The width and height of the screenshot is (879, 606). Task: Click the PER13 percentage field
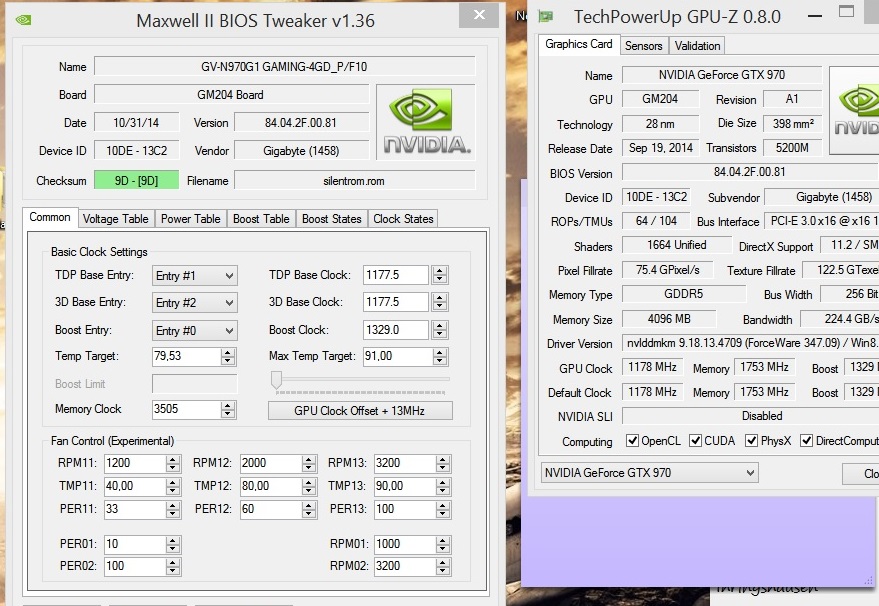tap(405, 509)
